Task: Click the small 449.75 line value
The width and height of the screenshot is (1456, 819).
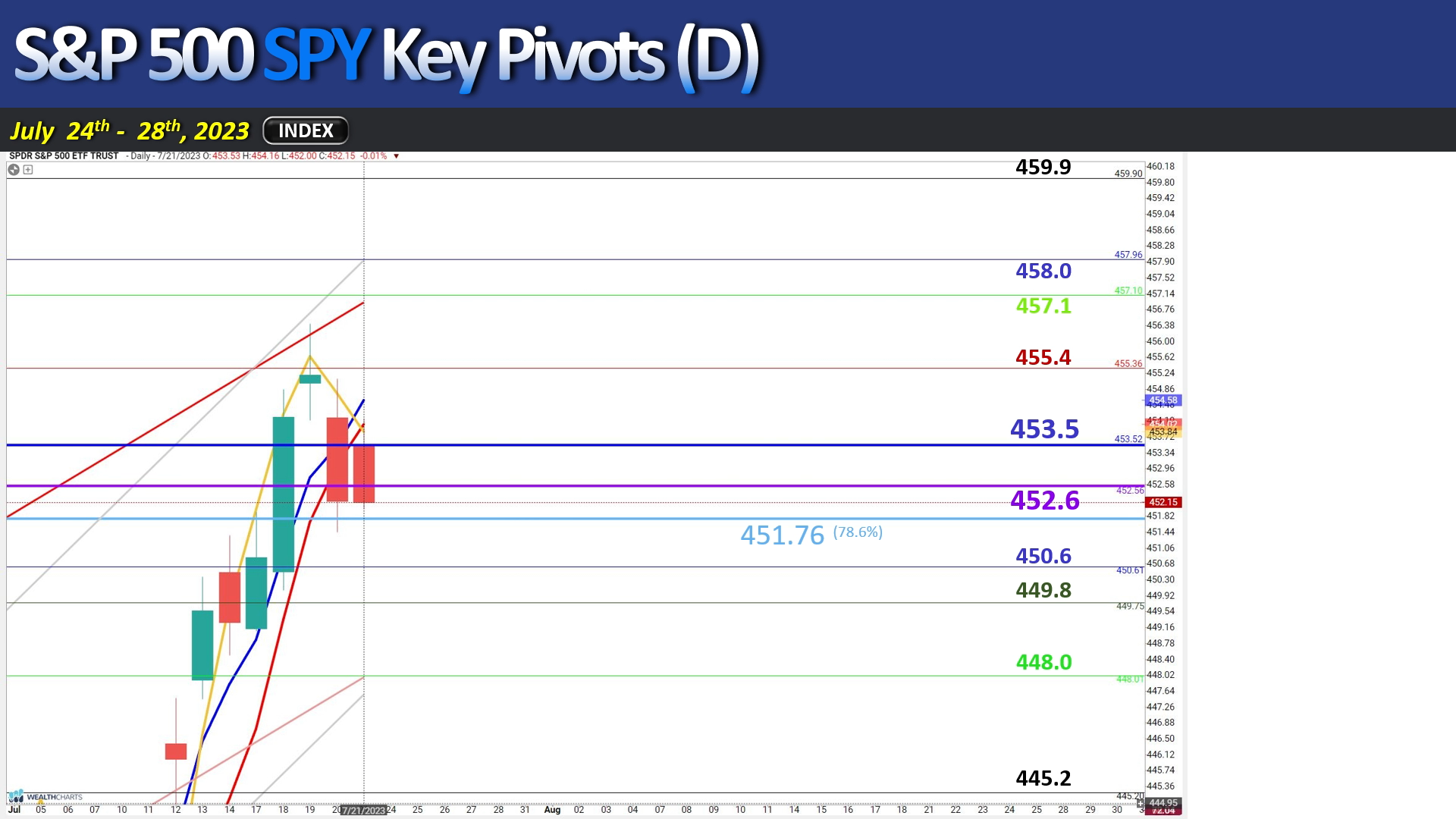Action: (x=1130, y=606)
